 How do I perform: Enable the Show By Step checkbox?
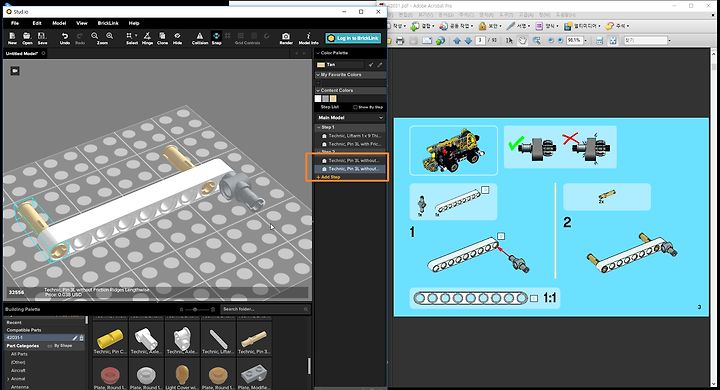(355, 107)
